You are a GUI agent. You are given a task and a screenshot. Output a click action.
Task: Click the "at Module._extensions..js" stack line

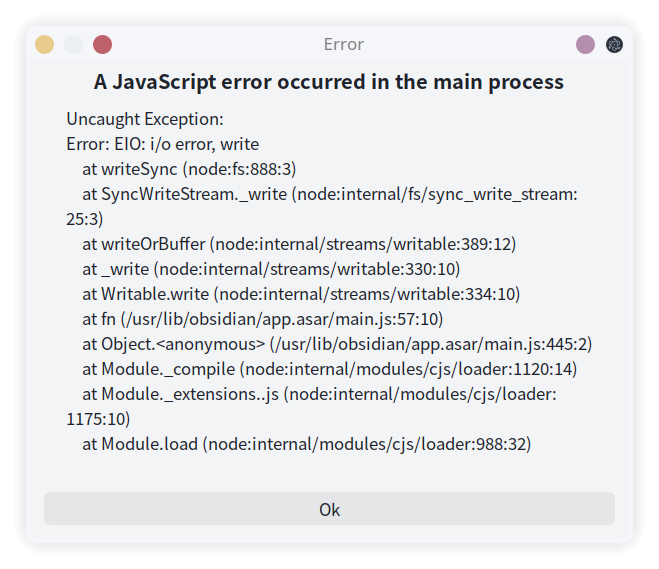pos(319,394)
